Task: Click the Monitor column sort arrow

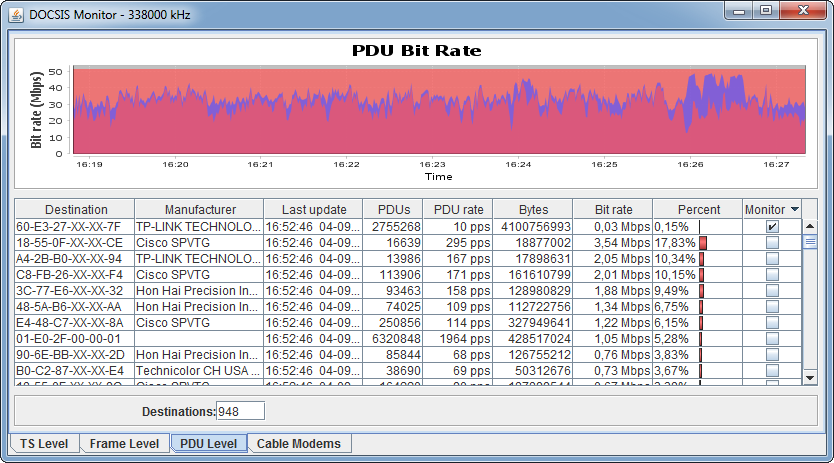Action: click(x=795, y=209)
